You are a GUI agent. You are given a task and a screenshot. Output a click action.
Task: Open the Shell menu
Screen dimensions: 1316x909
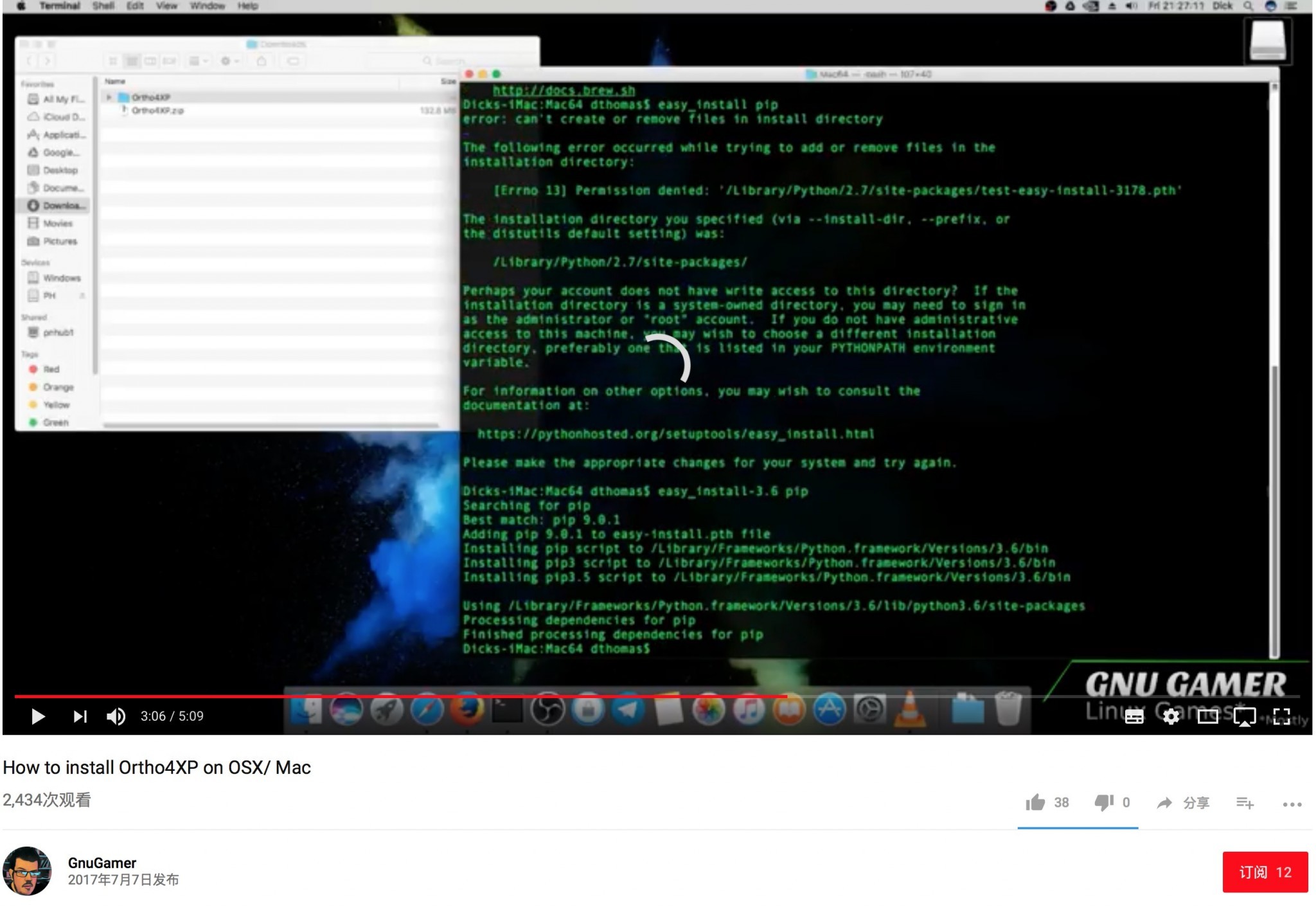pos(103,6)
